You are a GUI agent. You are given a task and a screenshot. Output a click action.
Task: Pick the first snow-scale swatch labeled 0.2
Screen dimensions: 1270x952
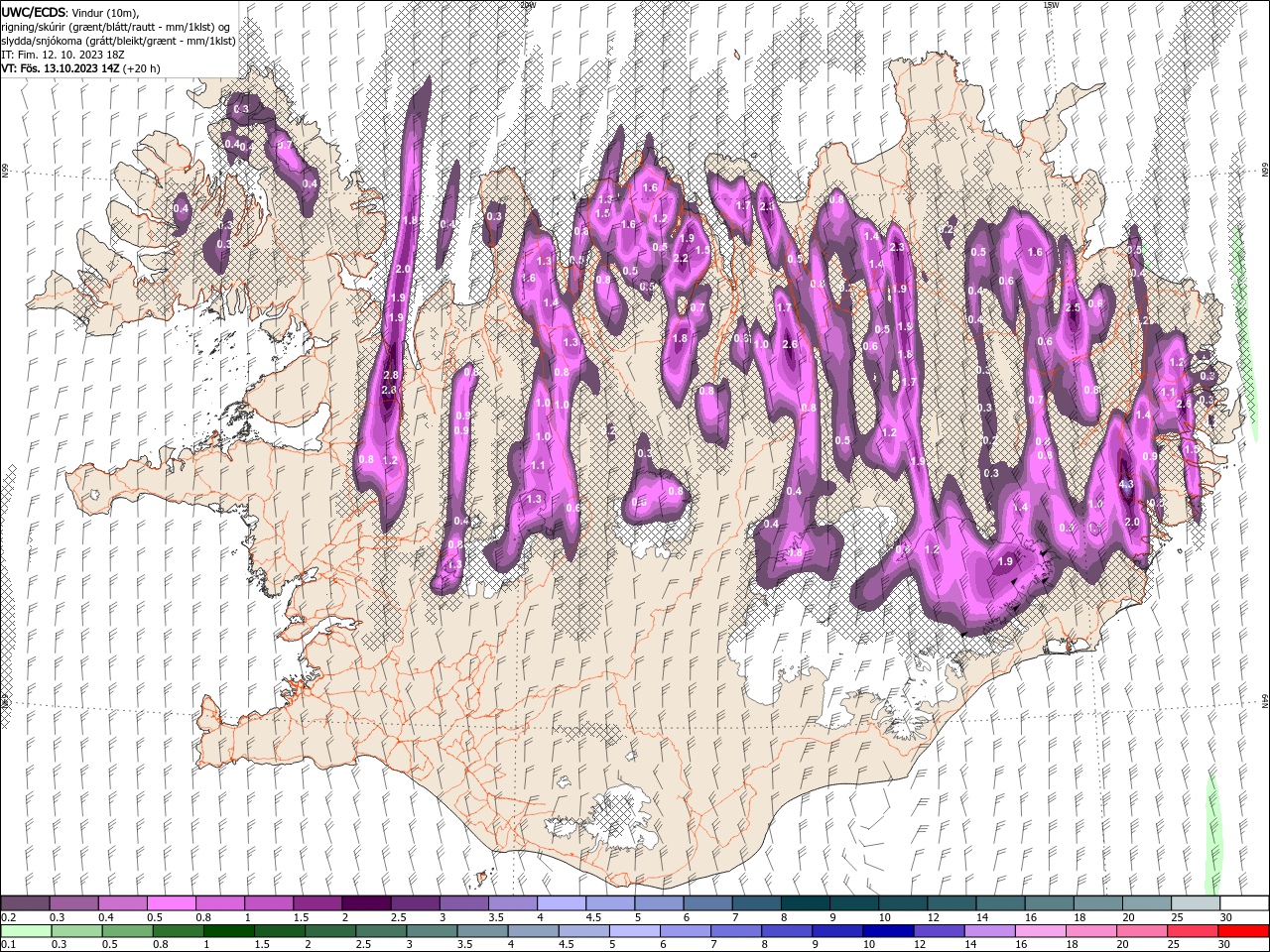point(25,903)
